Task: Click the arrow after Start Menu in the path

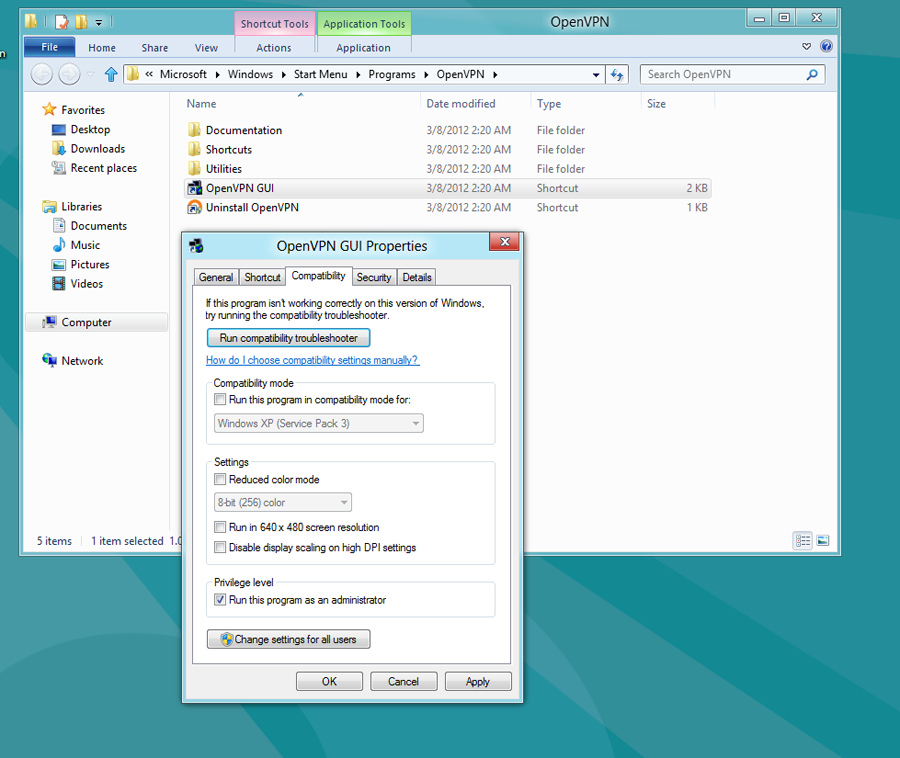Action: click(x=358, y=75)
